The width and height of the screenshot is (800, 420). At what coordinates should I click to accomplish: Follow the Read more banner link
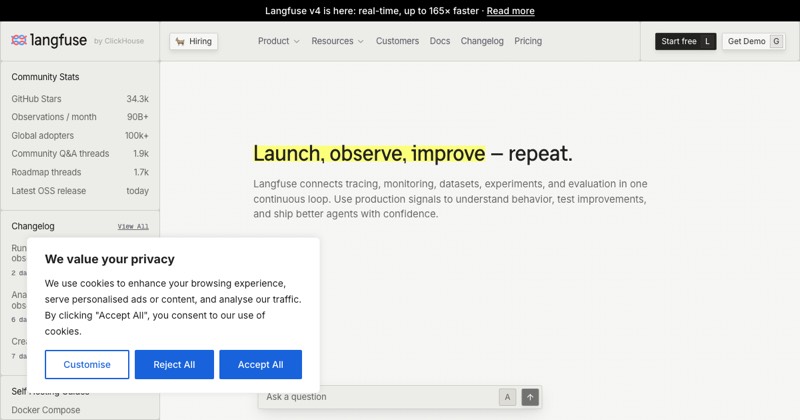[510, 11]
